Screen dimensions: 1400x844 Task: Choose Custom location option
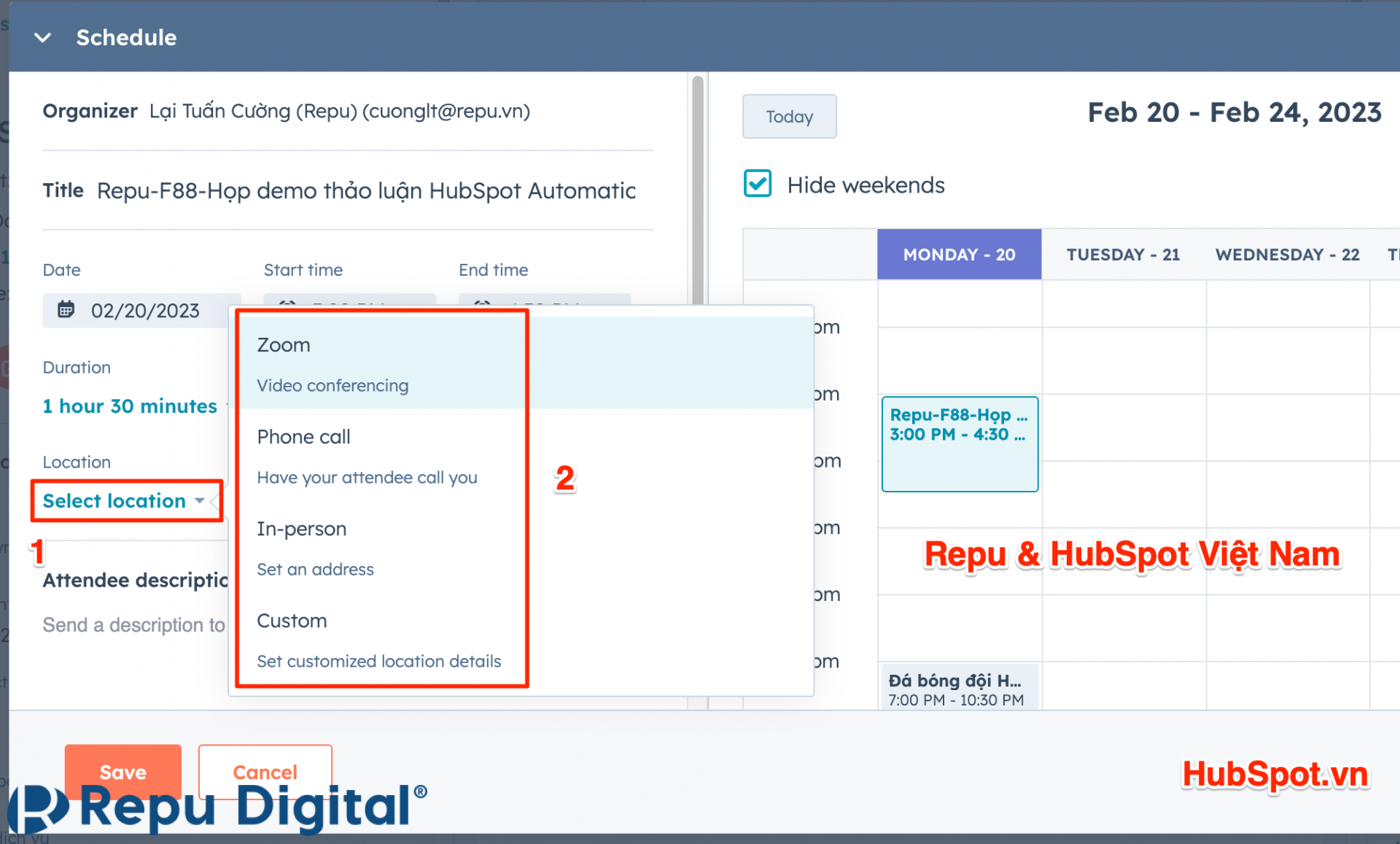point(521,639)
